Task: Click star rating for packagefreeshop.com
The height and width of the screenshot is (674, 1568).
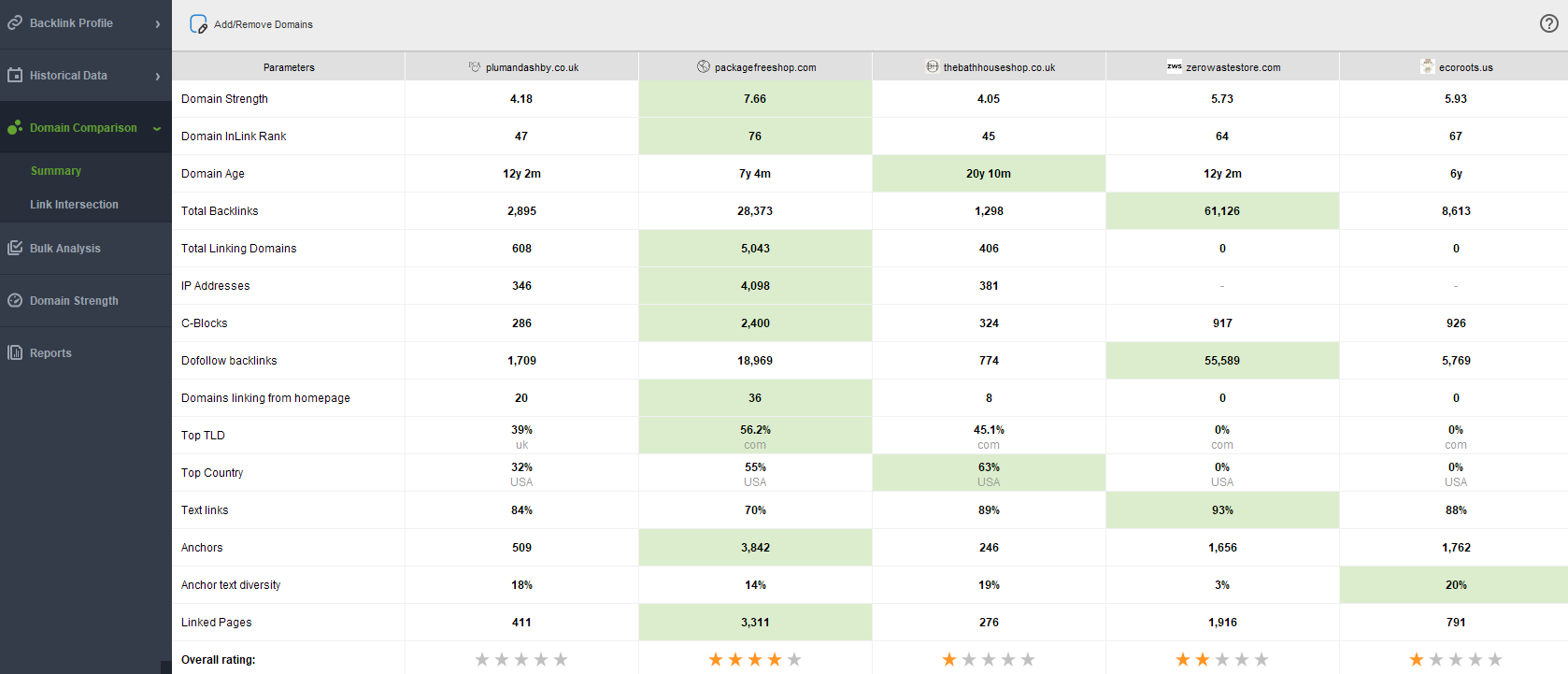Action: click(x=755, y=659)
